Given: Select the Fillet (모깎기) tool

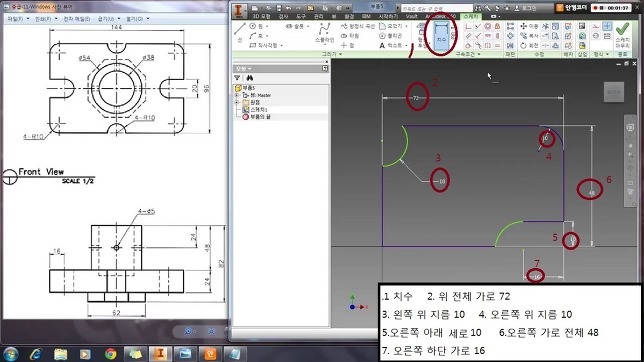Looking at the screenshot, I should click(x=391, y=26).
